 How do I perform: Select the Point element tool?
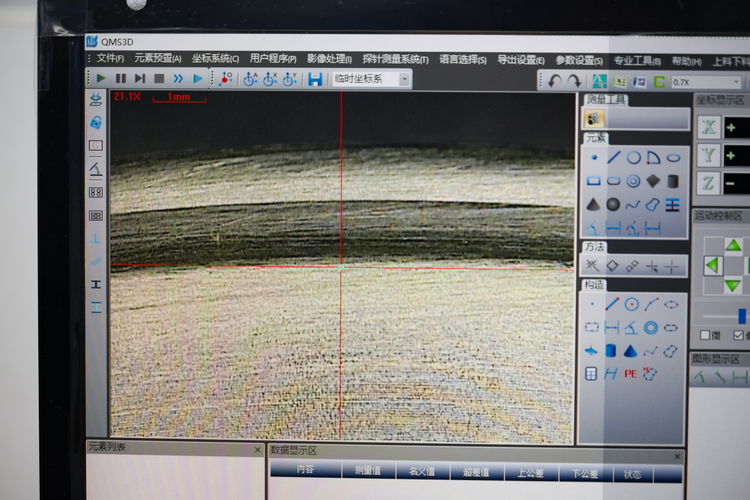594,157
